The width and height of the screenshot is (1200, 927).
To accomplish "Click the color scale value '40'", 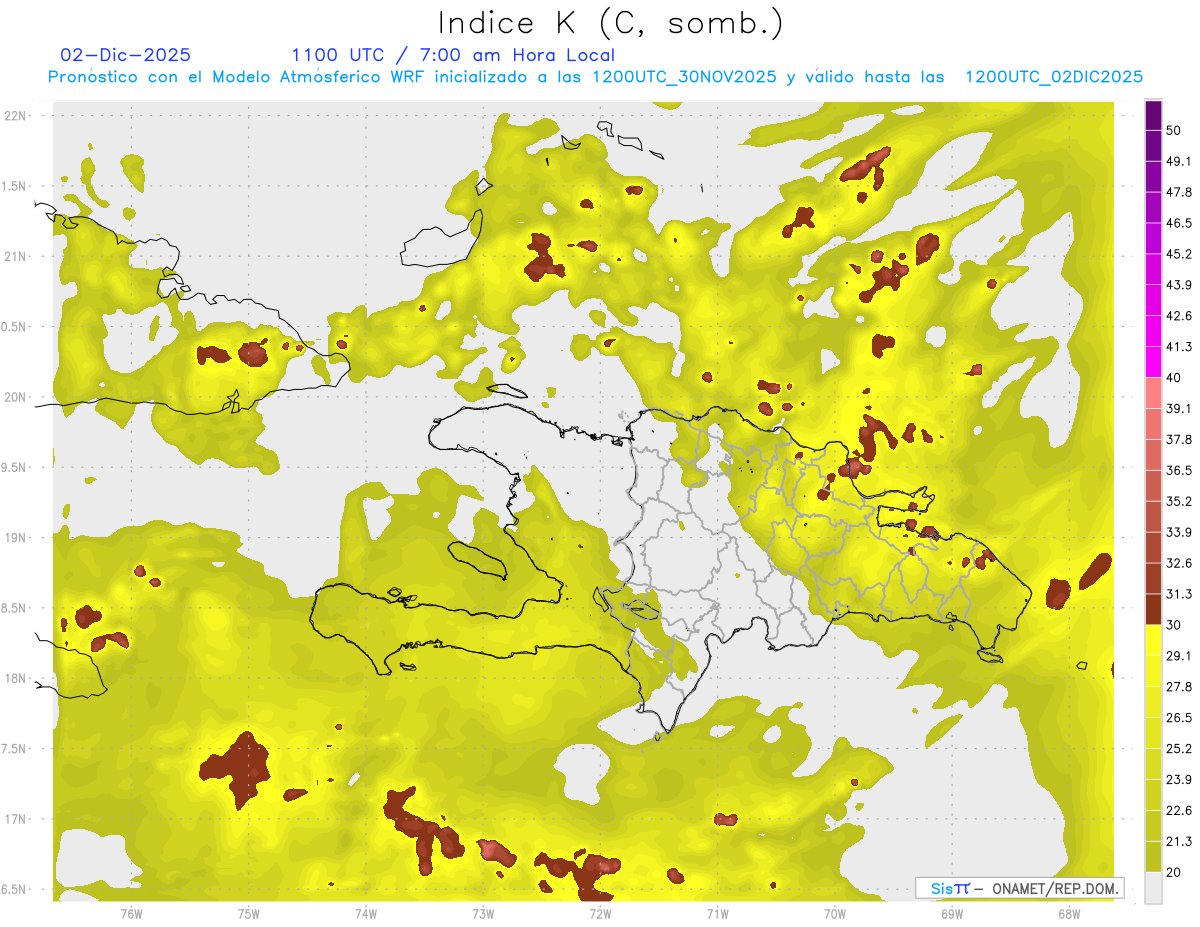I will [x=1175, y=378].
